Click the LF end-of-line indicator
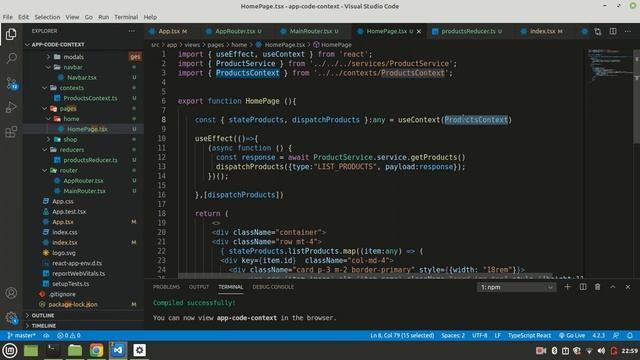640x360 pixels. (497, 336)
